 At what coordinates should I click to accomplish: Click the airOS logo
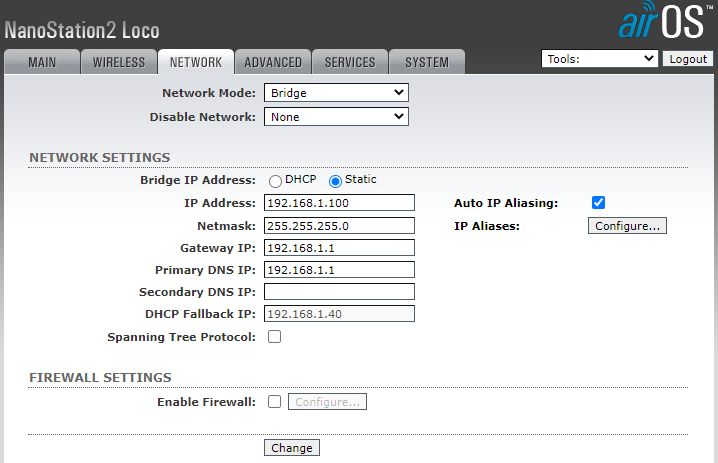(666, 20)
